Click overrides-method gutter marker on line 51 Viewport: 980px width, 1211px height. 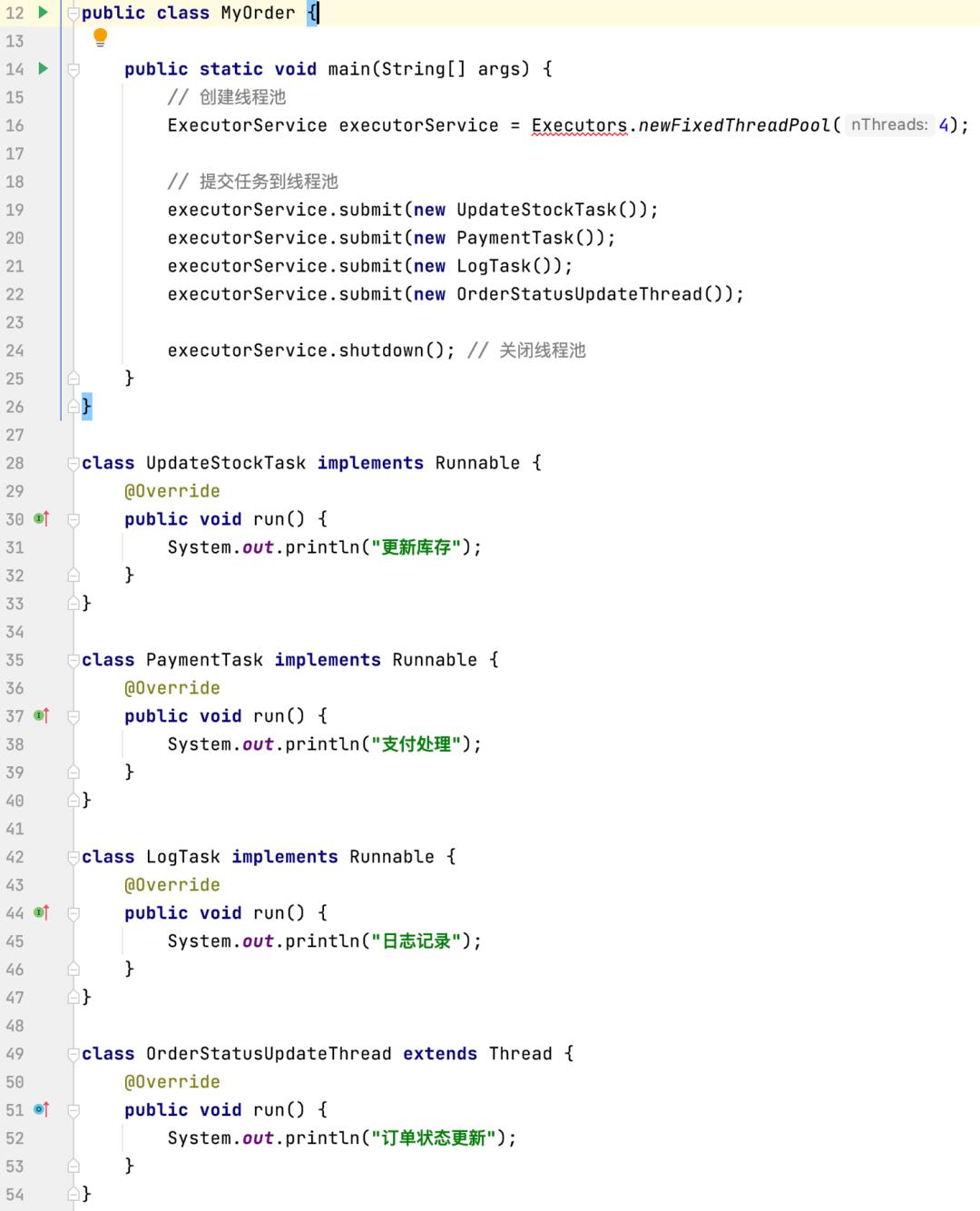[x=42, y=1110]
